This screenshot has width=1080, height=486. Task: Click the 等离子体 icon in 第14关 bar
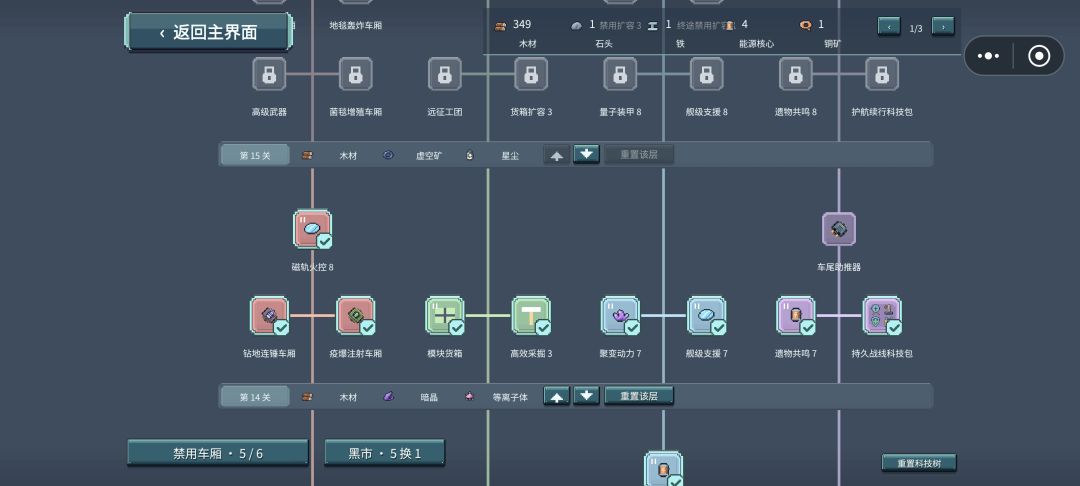[470, 397]
